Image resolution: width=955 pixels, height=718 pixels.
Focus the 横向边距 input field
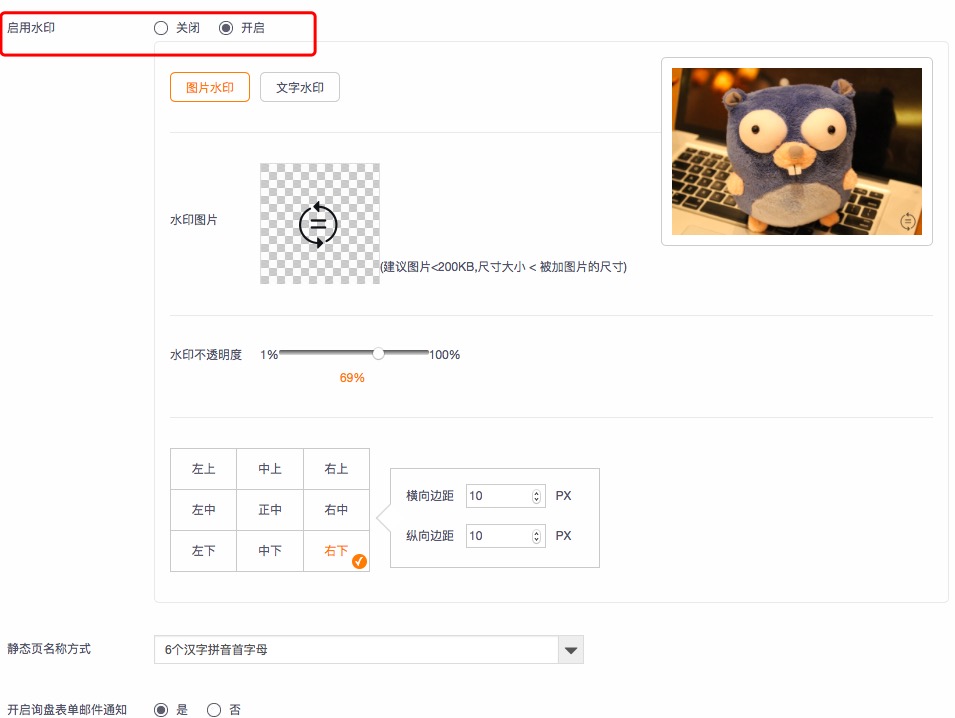pos(506,496)
